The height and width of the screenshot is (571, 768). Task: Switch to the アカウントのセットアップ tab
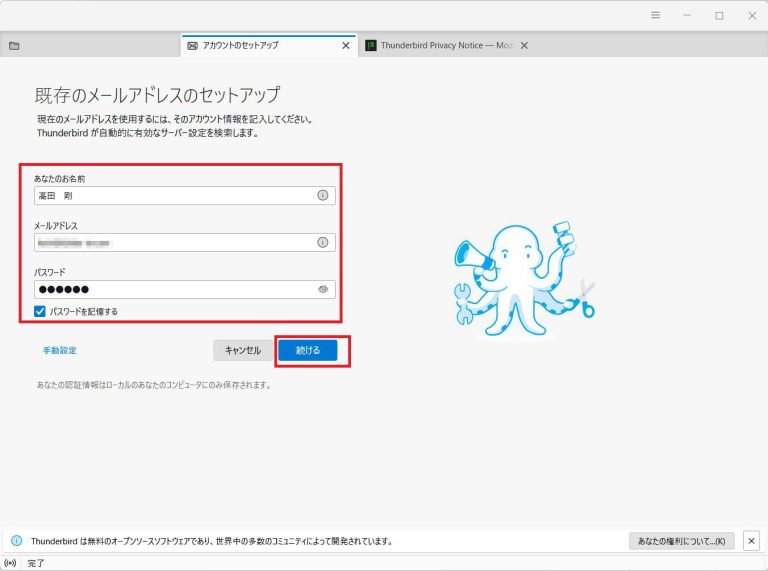(x=268, y=46)
